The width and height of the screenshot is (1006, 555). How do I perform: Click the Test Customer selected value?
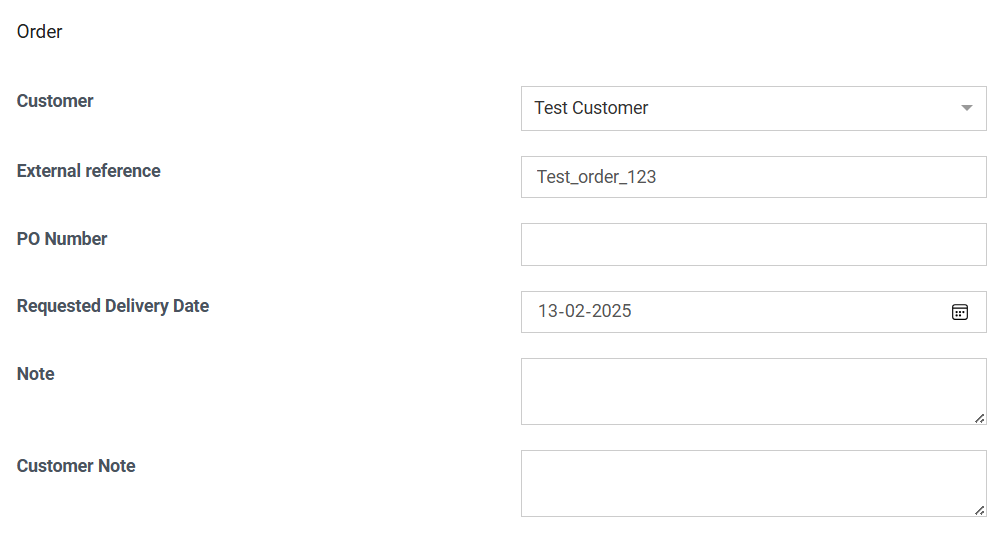click(x=591, y=108)
